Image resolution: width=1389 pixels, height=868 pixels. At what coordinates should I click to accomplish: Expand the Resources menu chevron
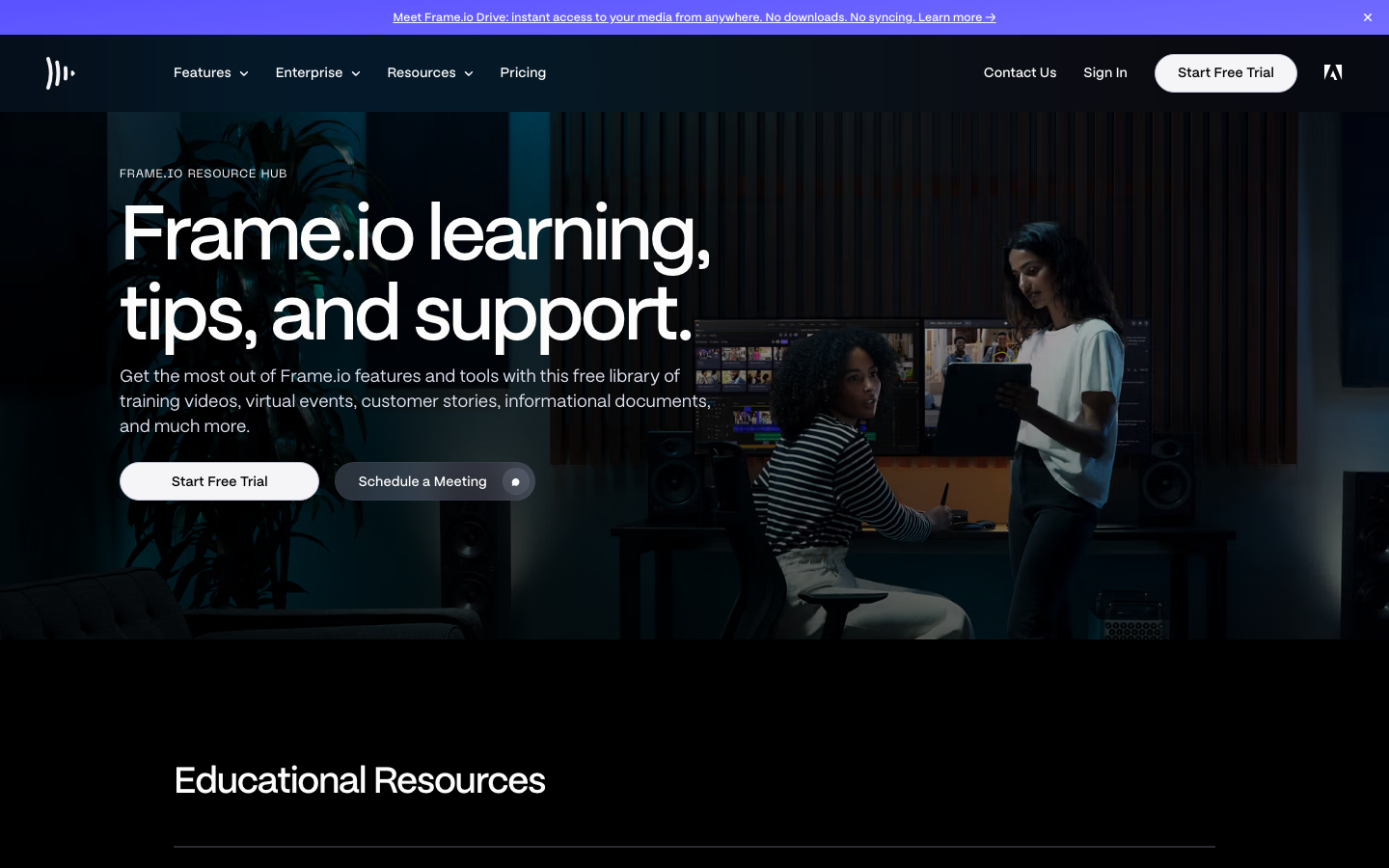coord(469,73)
